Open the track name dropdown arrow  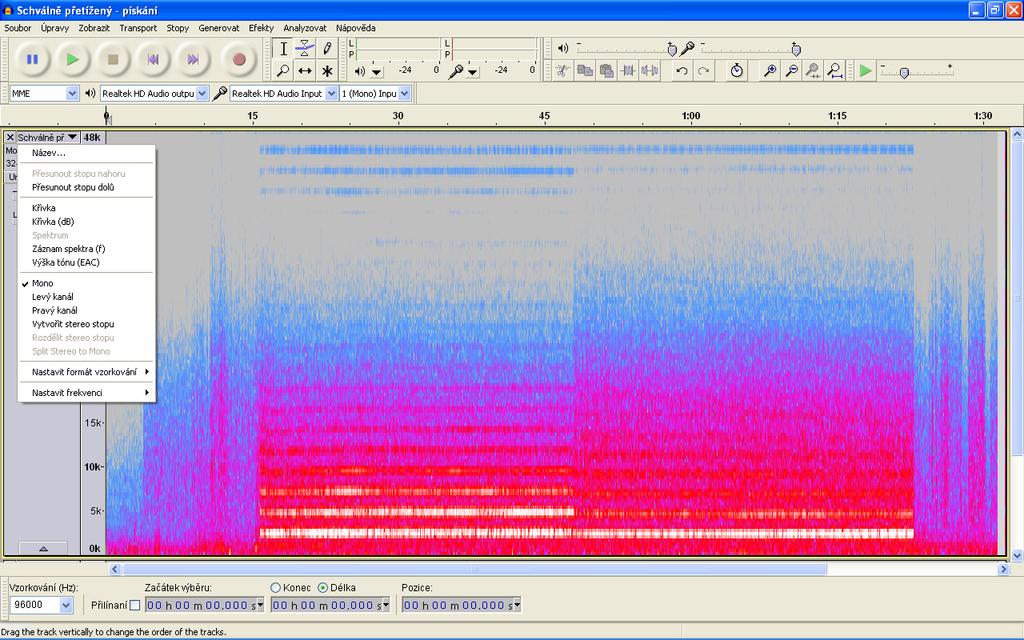click(x=72, y=137)
